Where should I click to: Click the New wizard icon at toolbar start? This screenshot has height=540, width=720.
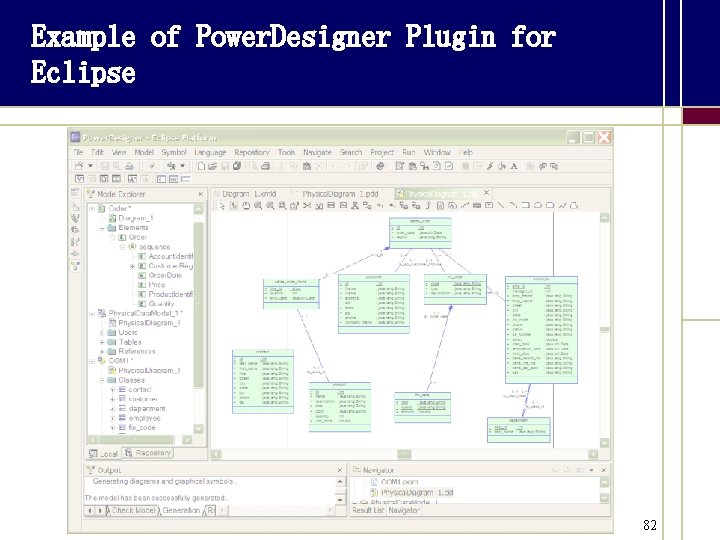[79, 166]
